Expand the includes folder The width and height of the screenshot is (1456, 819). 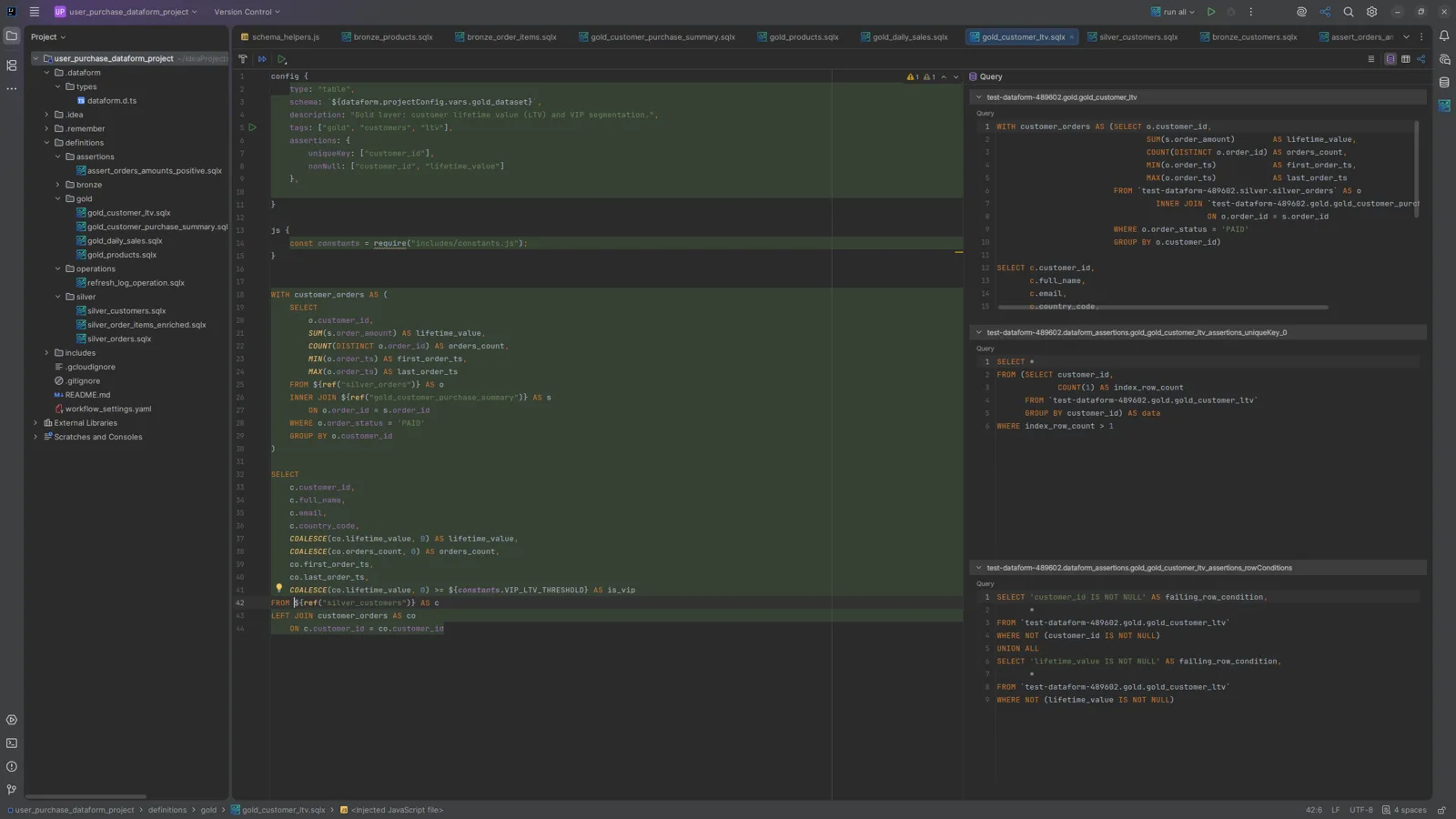pos(47,353)
